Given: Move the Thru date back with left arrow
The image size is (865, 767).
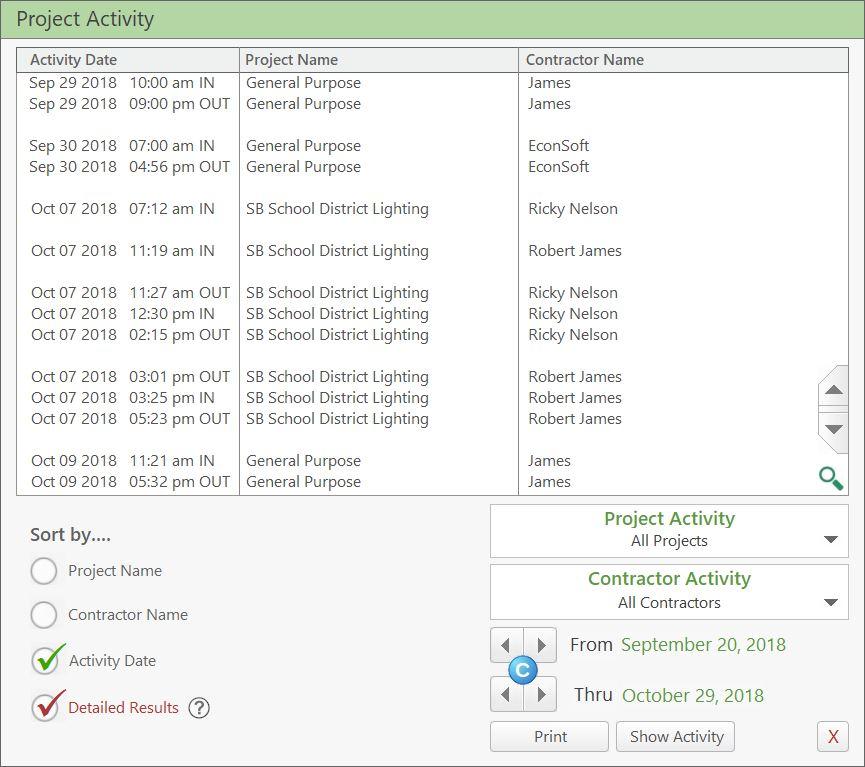Looking at the screenshot, I should 506,694.
